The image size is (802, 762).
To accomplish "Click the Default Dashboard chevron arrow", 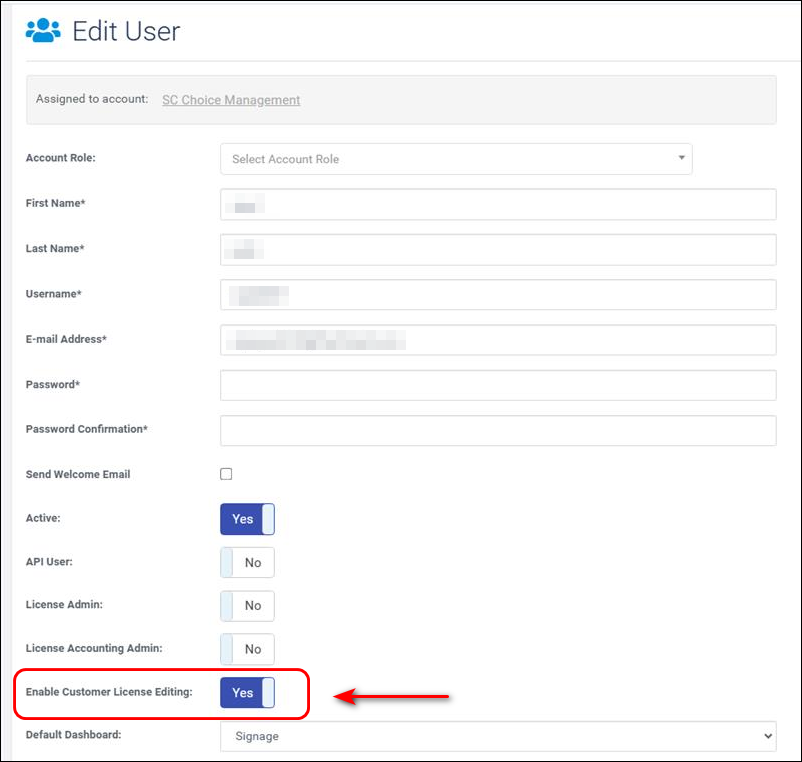I will pos(767,736).
